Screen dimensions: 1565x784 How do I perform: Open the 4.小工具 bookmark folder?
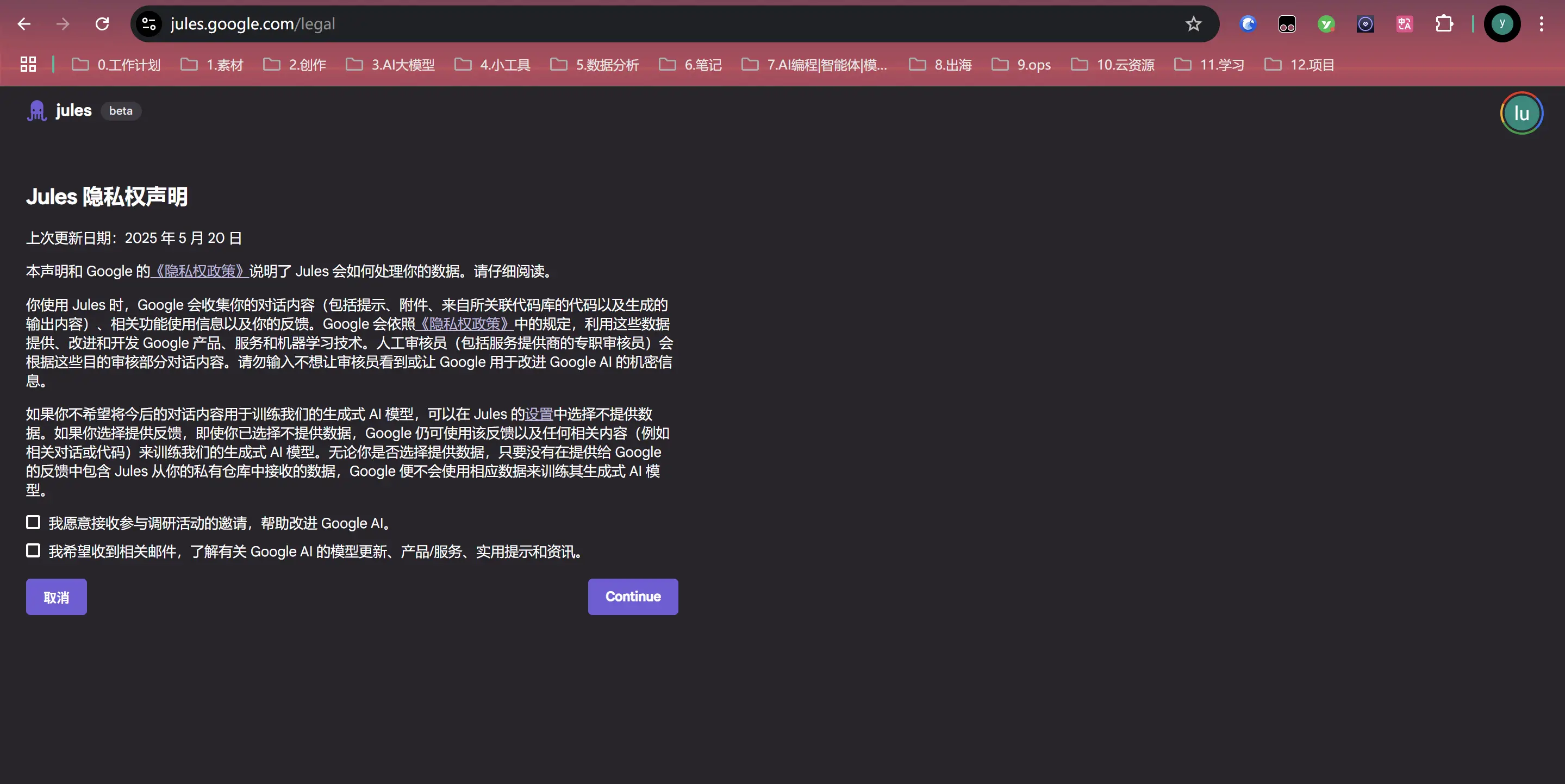click(x=492, y=64)
